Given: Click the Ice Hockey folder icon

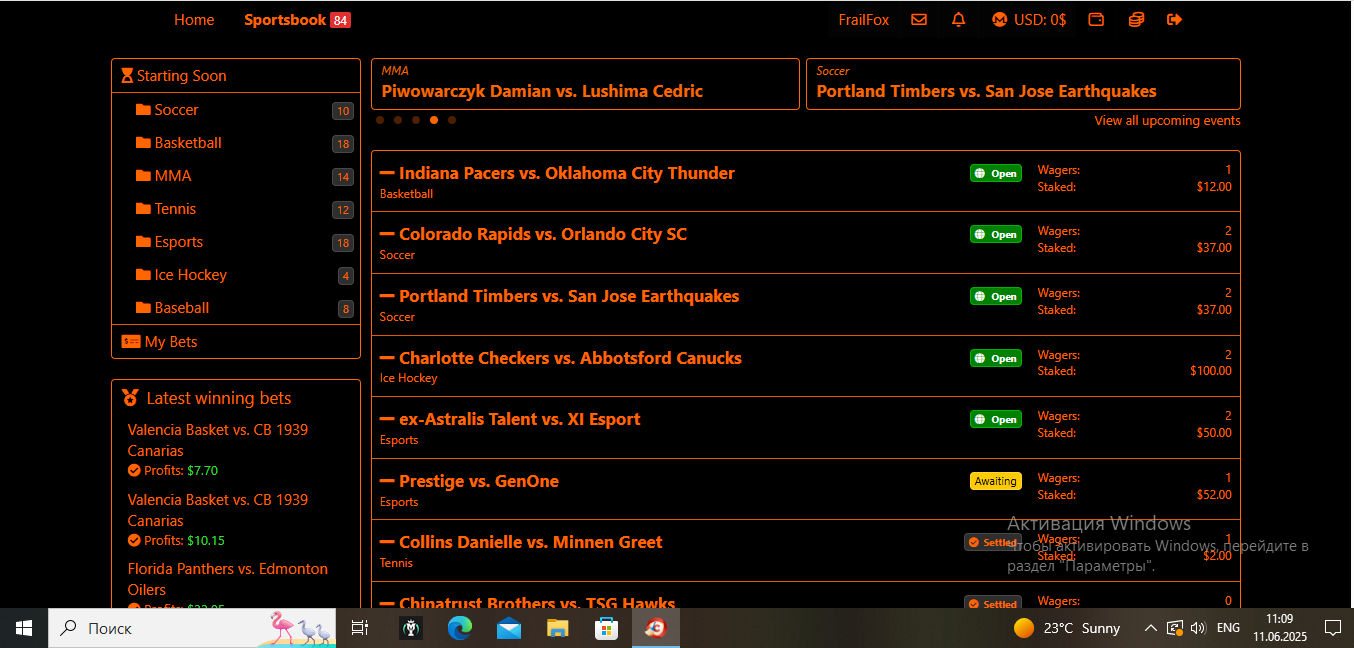Looking at the screenshot, I should 143,275.
